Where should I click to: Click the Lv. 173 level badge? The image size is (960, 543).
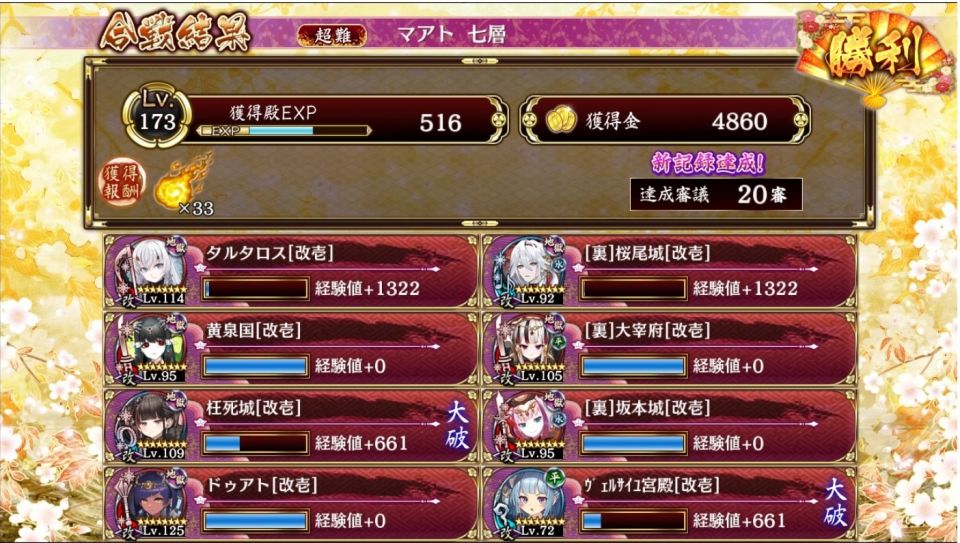[157, 114]
